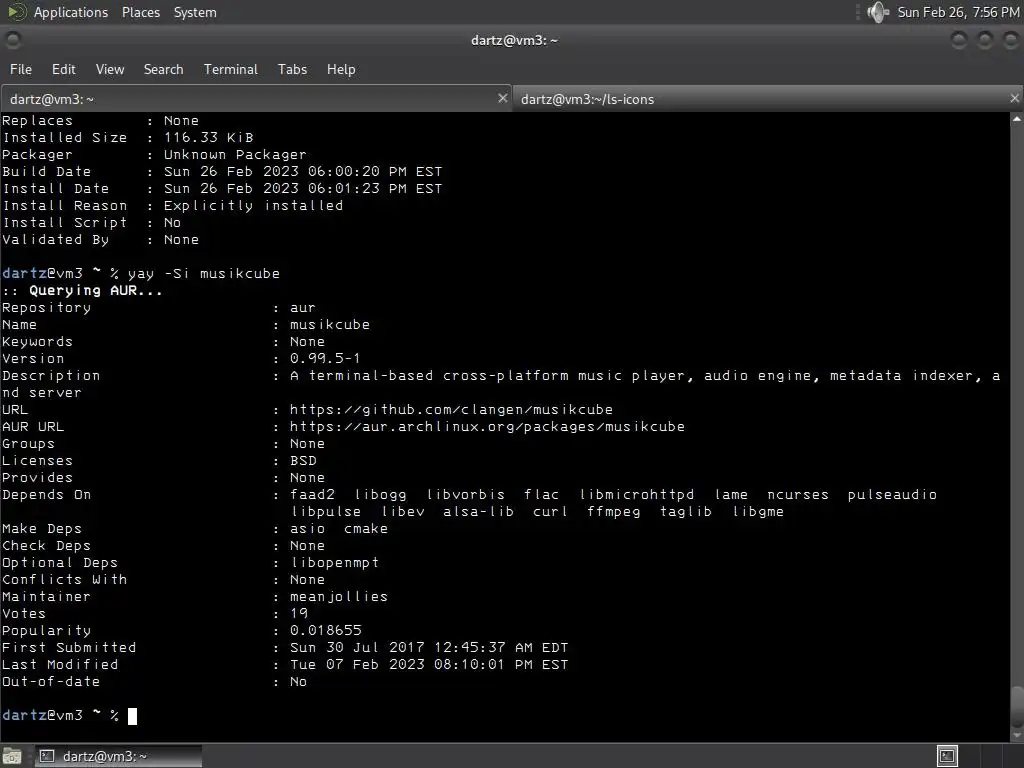Click the maintainer name meanjollies

click(x=339, y=596)
